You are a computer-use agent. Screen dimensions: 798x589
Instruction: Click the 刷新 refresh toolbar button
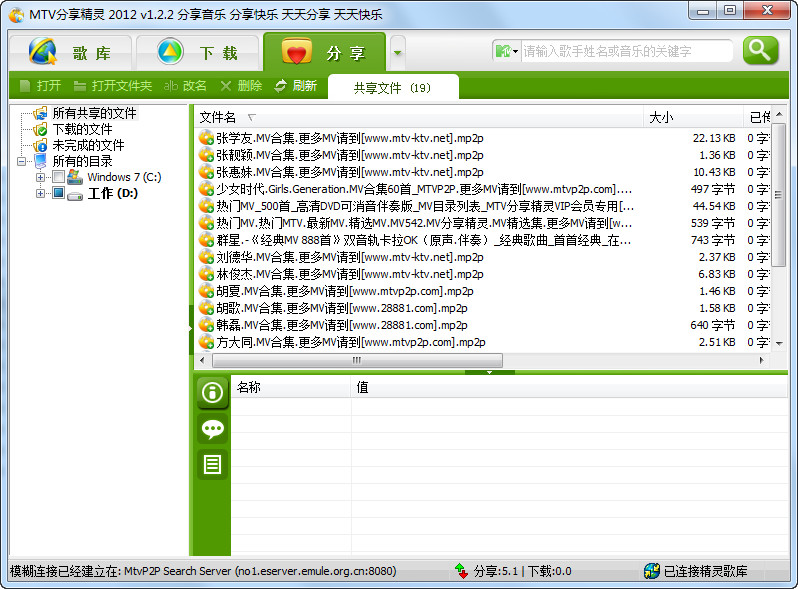296,86
